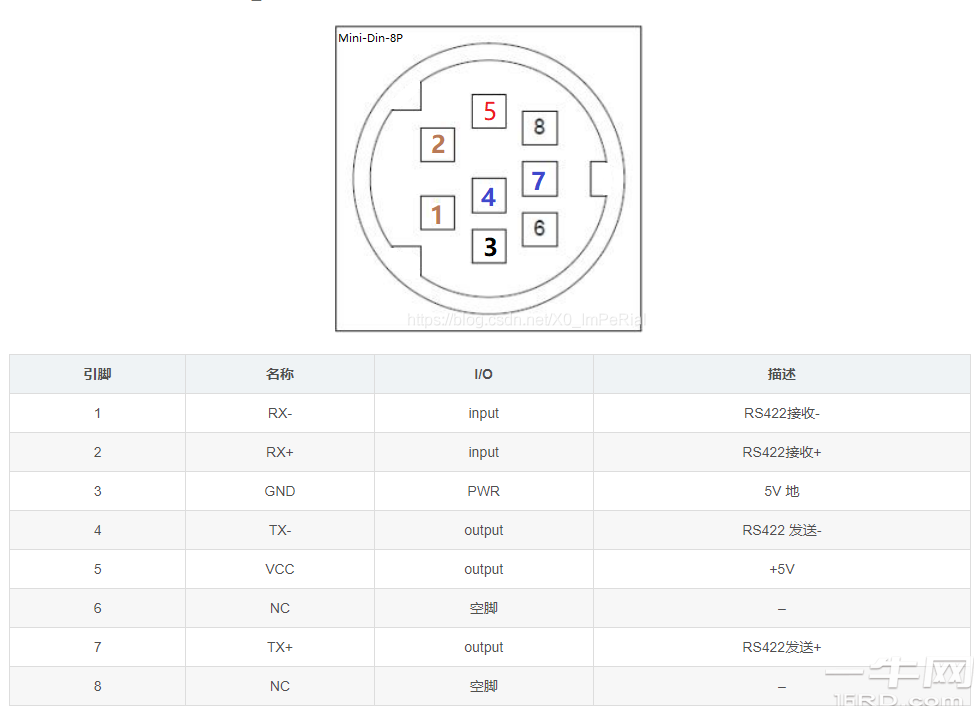The image size is (979, 711).
Task: Click the 描述 column header
Action: (x=781, y=374)
